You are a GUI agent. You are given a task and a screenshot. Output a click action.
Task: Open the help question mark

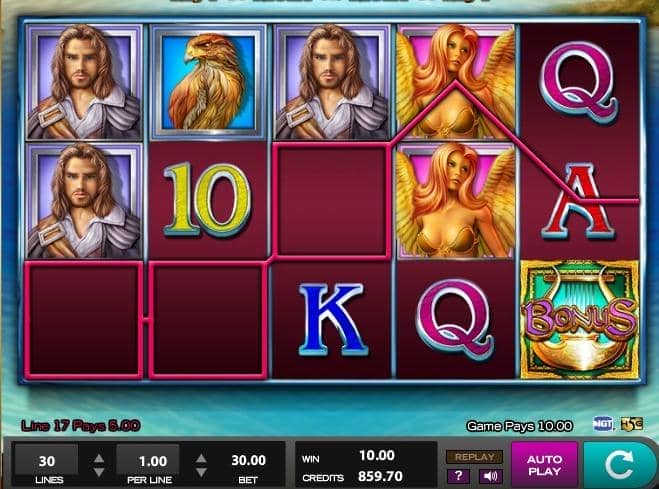[x=459, y=476]
